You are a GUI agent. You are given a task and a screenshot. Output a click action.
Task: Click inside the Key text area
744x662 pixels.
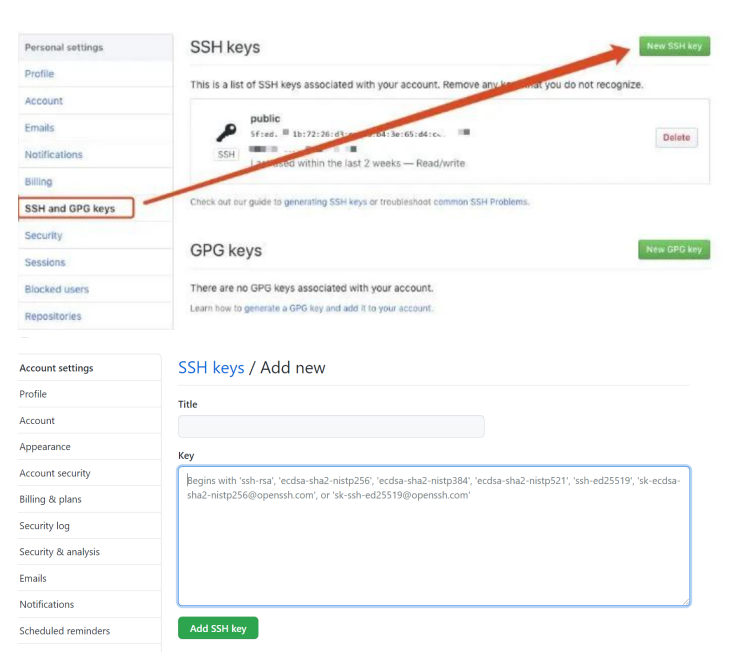pyautogui.click(x=434, y=545)
